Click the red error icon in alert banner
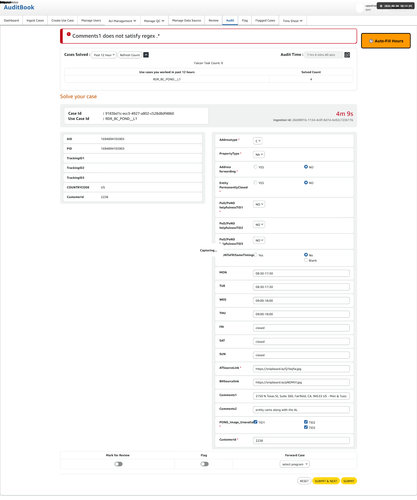This screenshot has height=500, width=417. [x=69, y=34]
